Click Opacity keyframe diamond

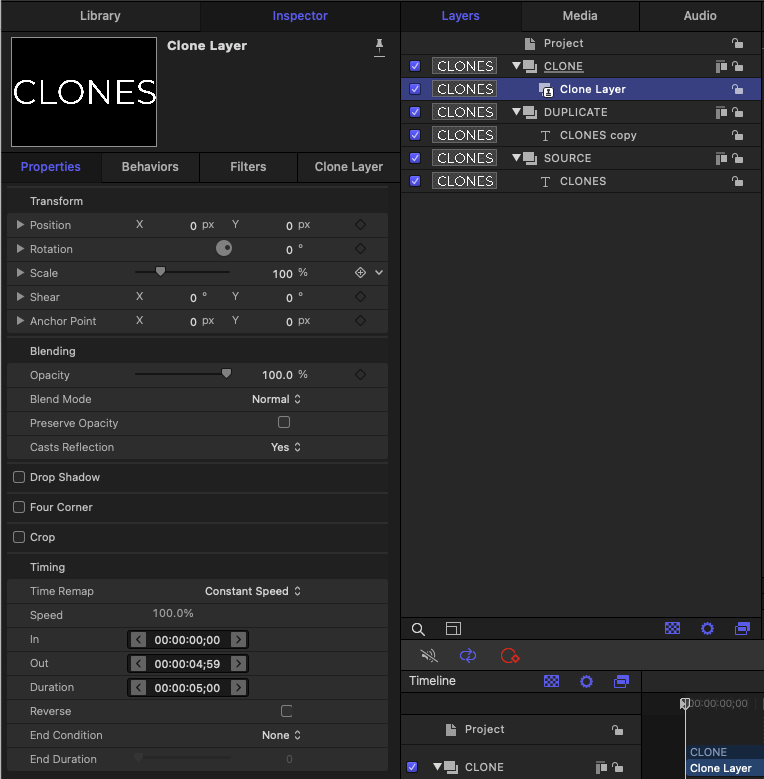[361, 375]
